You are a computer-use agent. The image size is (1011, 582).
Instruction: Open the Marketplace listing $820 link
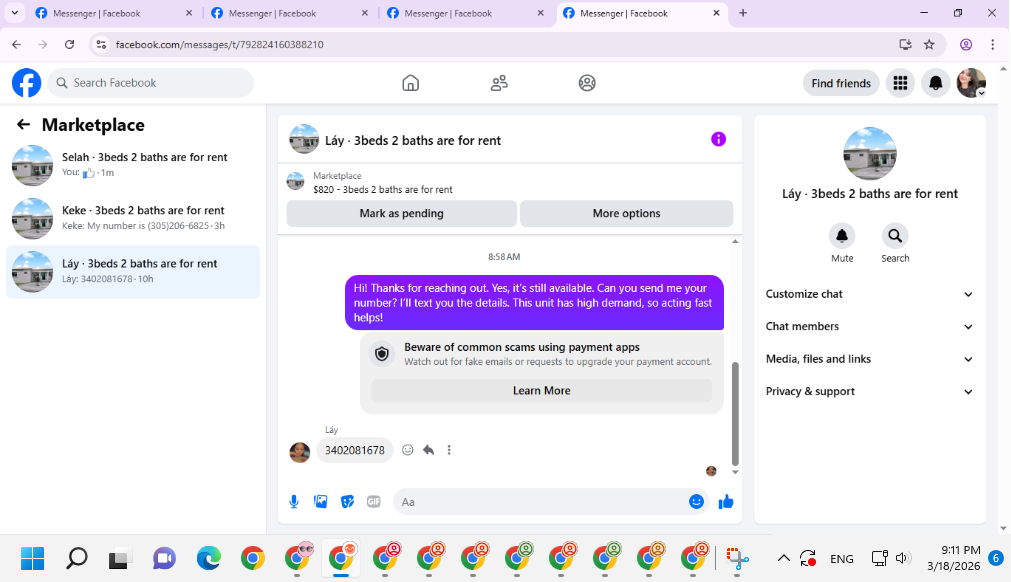pyautogui.click(x=382, y=189)
